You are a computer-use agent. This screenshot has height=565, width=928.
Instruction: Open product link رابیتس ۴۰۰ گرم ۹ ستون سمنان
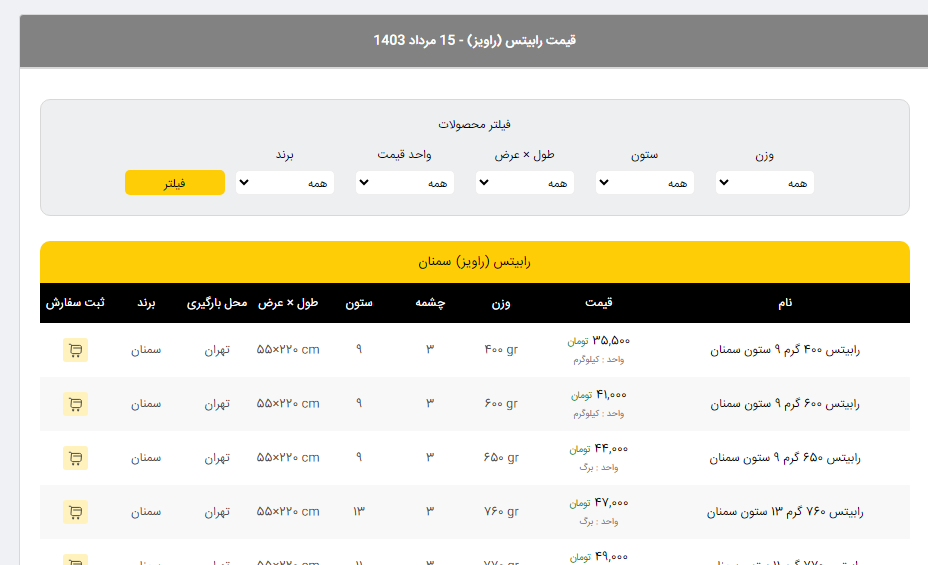click(784, 350)
